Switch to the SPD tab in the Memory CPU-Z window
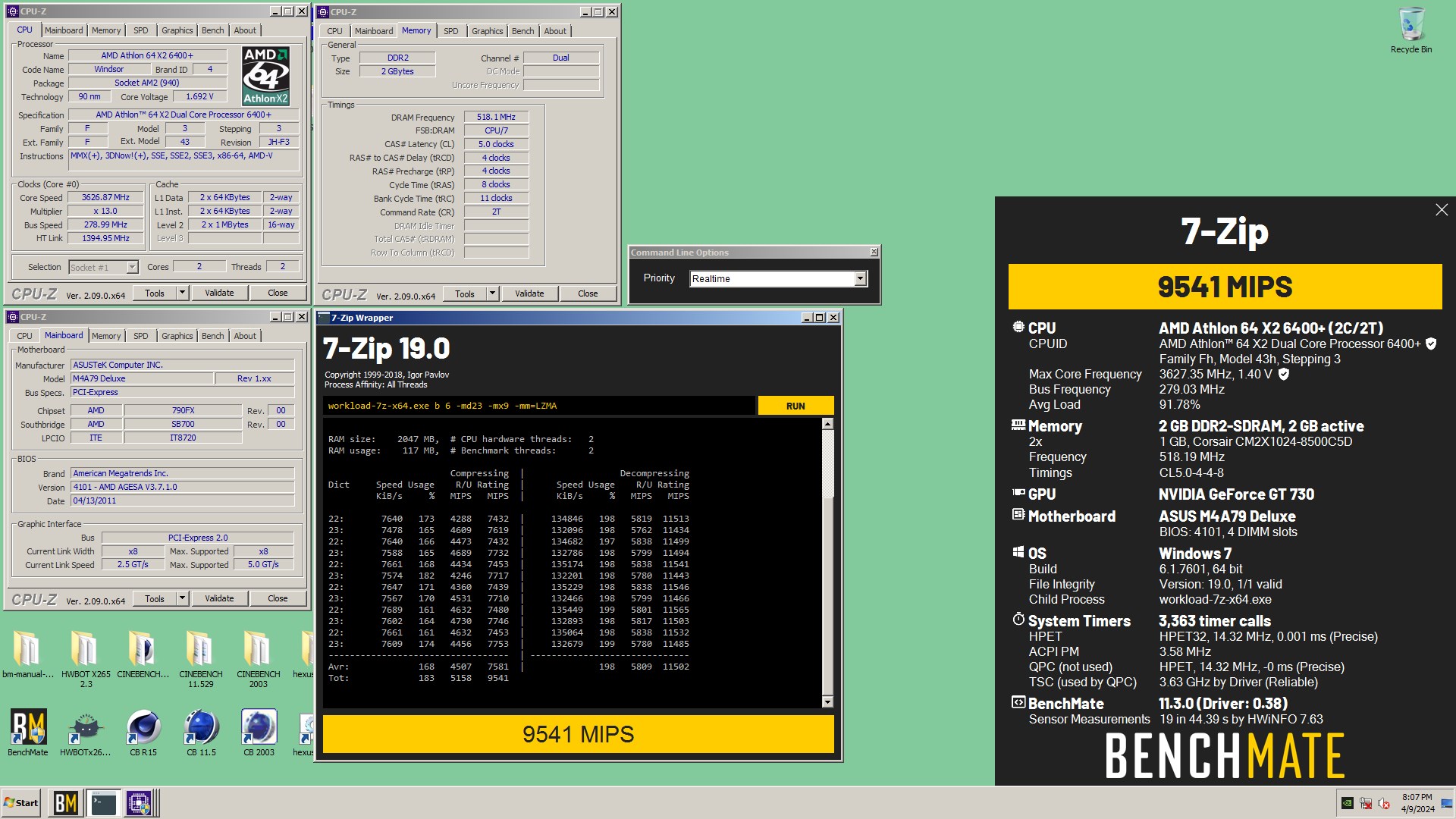Viewport: 1456px width, 819px height. [451, 31]
